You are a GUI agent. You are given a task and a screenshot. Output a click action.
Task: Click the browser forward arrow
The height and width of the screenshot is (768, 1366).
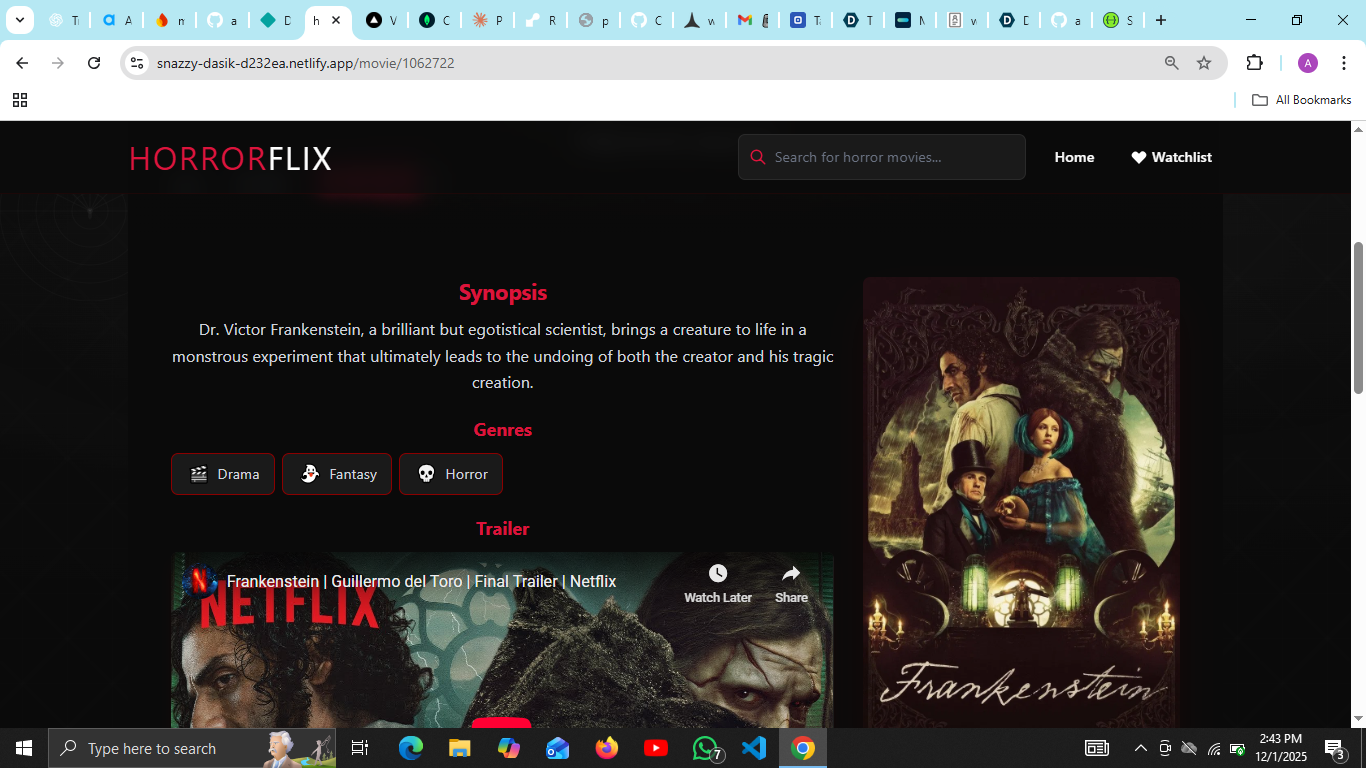coord(58,63)
